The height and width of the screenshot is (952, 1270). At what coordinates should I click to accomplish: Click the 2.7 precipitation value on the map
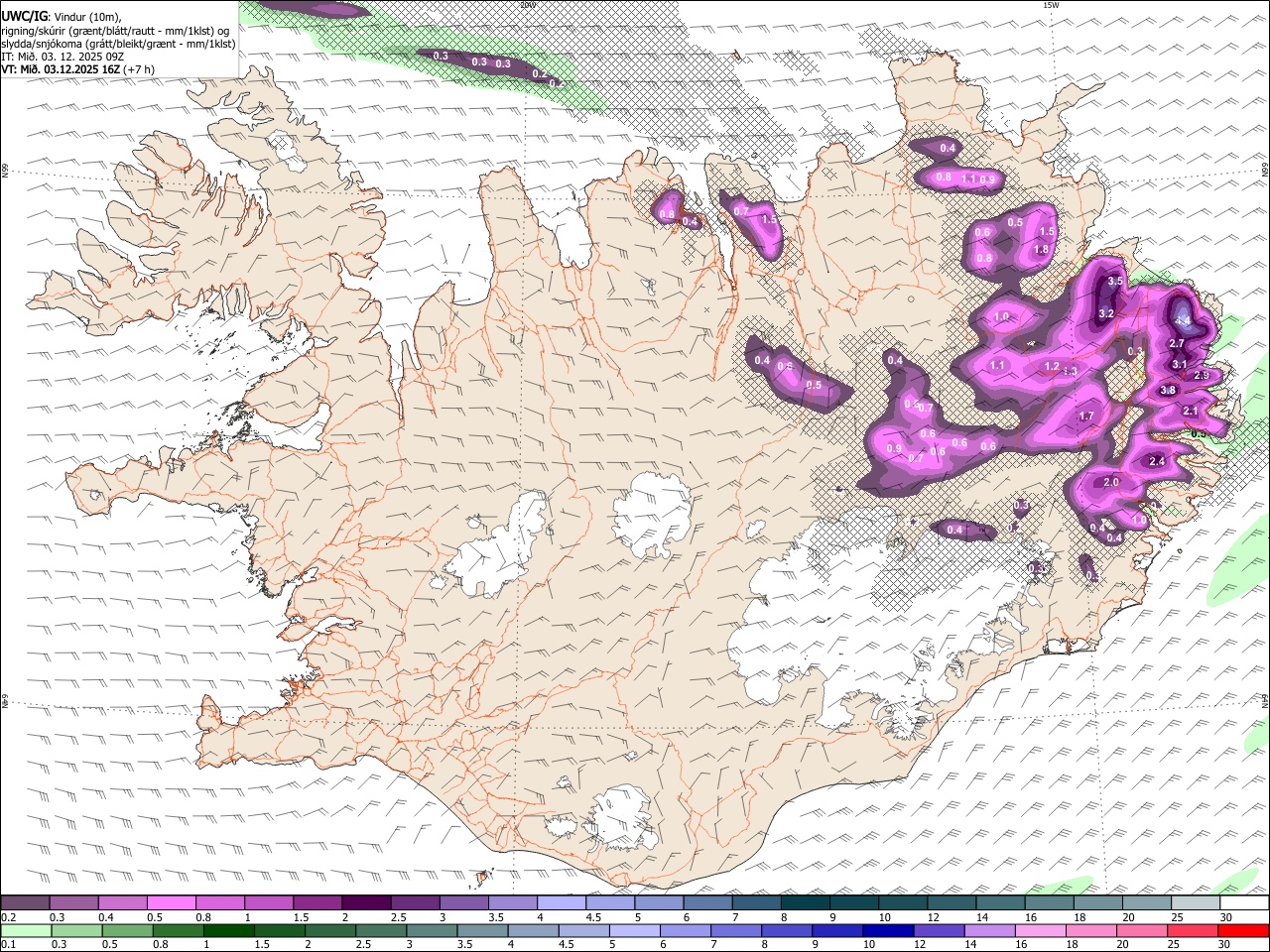(x=1177, y=344)
